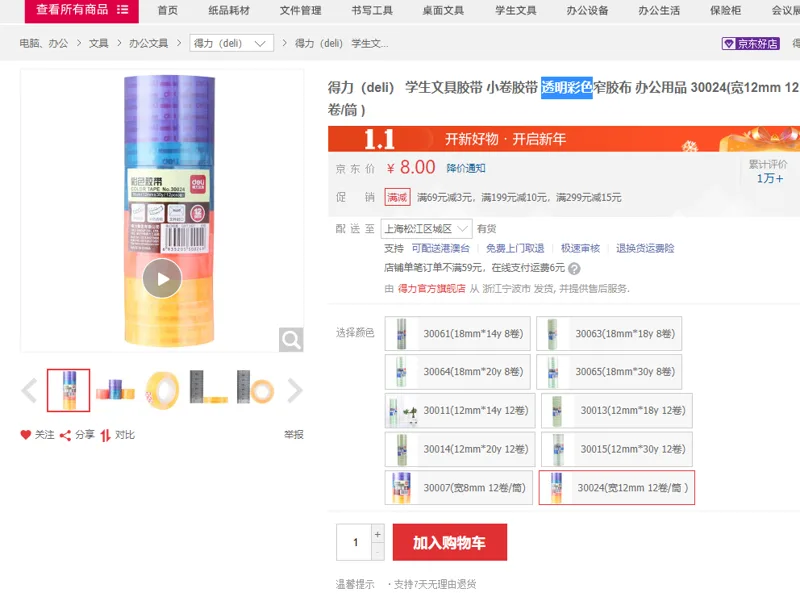This screenshot has height=597, width=800.
Task: Click the 满减 promotion tag
Action: click(x=397, y=197)
